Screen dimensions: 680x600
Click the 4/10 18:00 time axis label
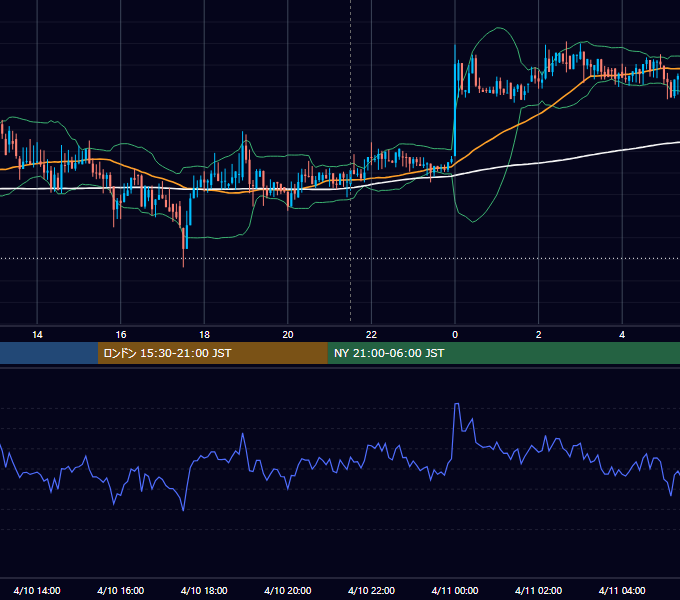tap(204, 590)
